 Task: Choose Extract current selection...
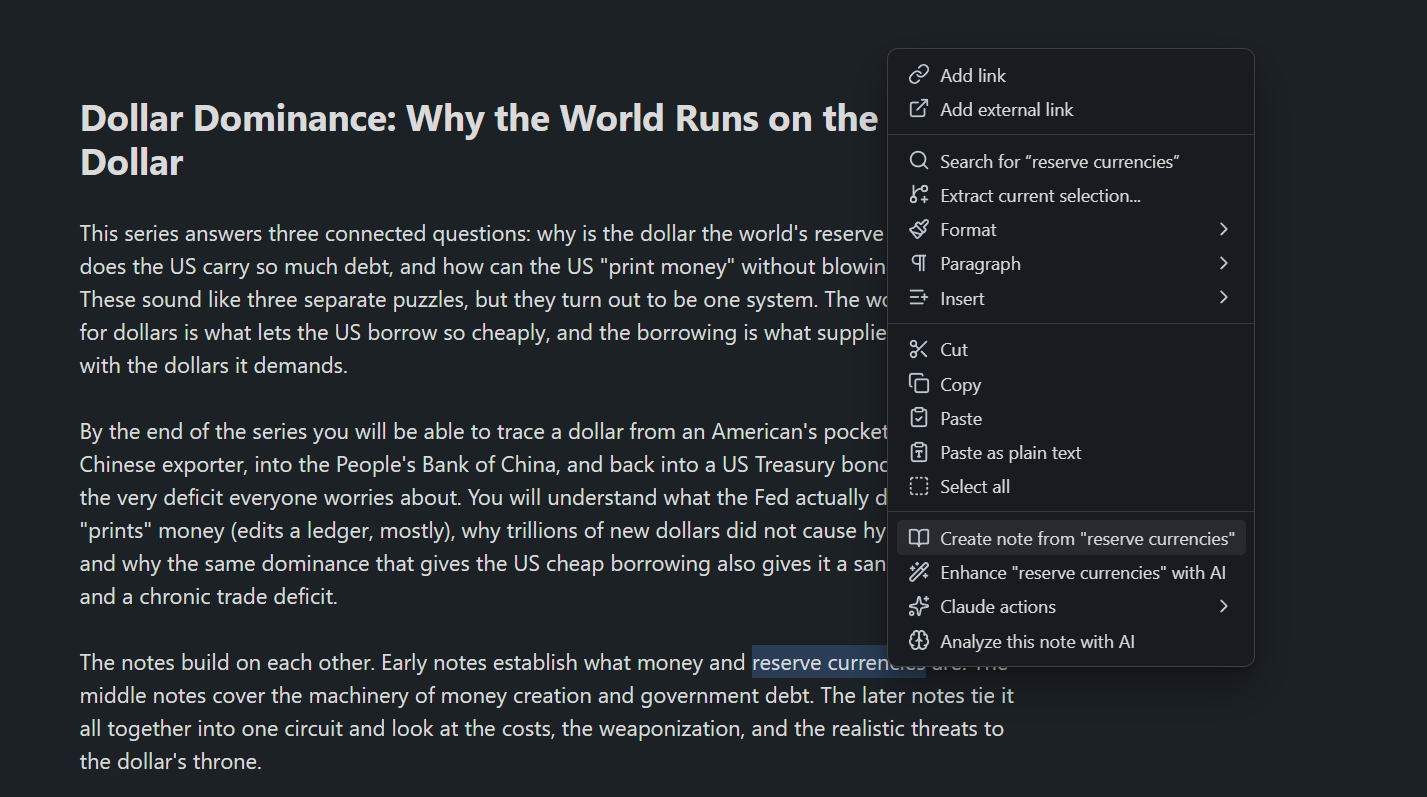(1071, 195)
